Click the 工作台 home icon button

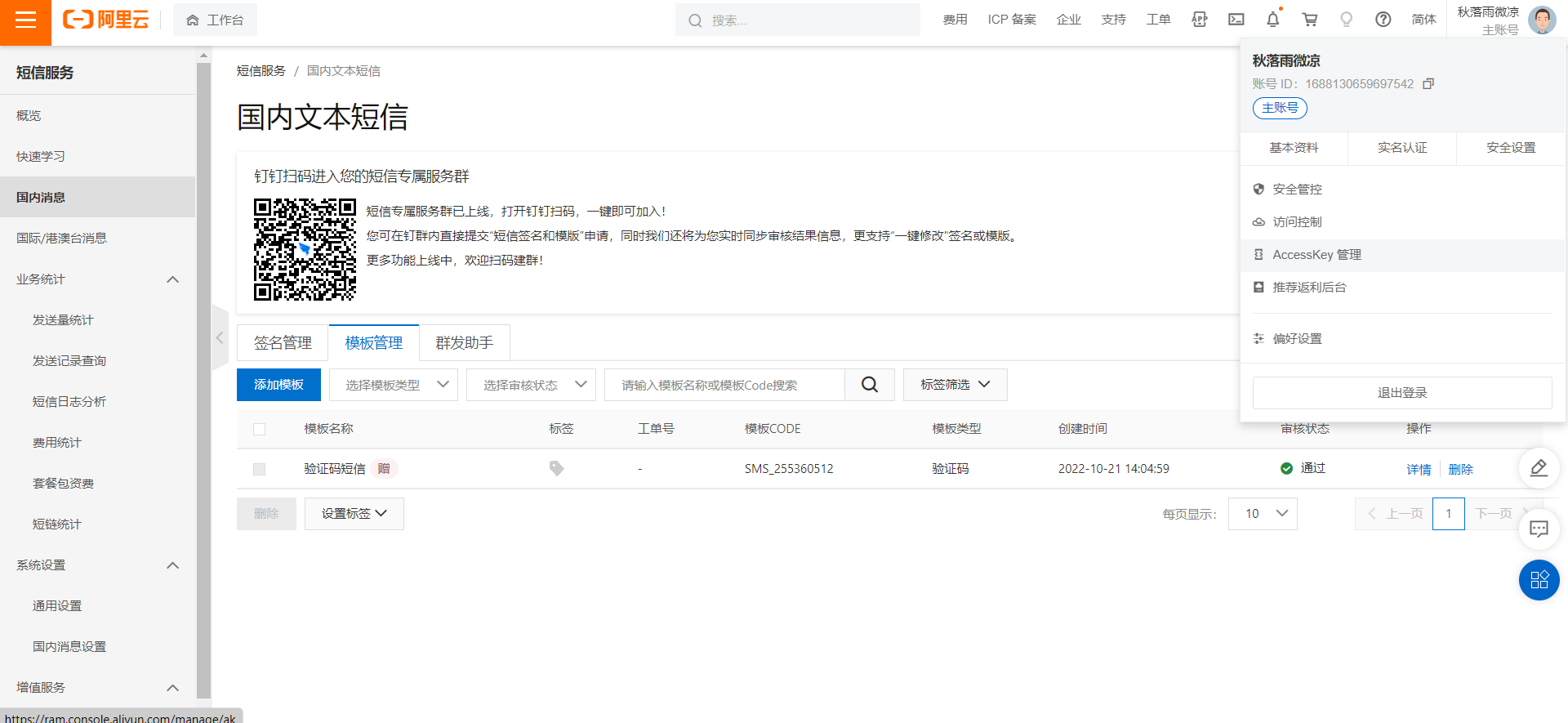[215, 20]
